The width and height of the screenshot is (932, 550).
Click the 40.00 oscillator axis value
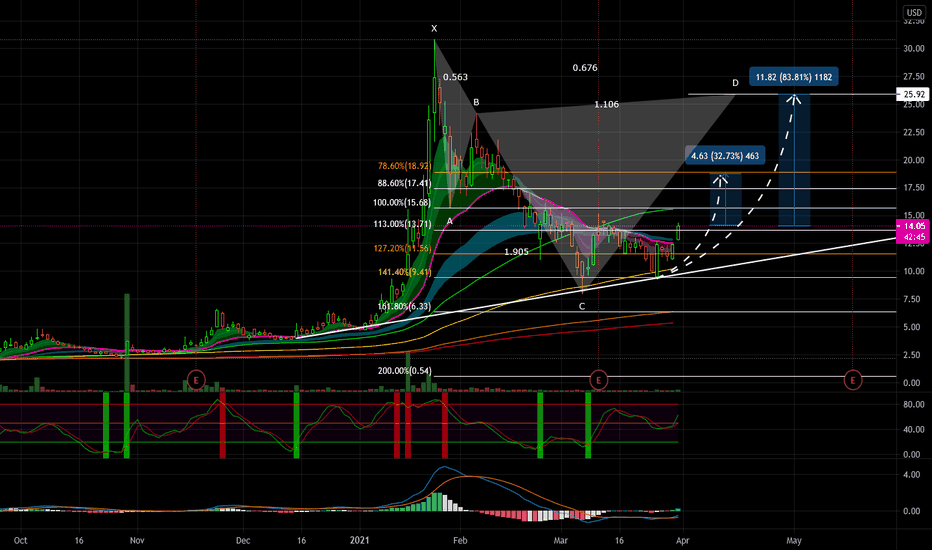tap(914, 429)
